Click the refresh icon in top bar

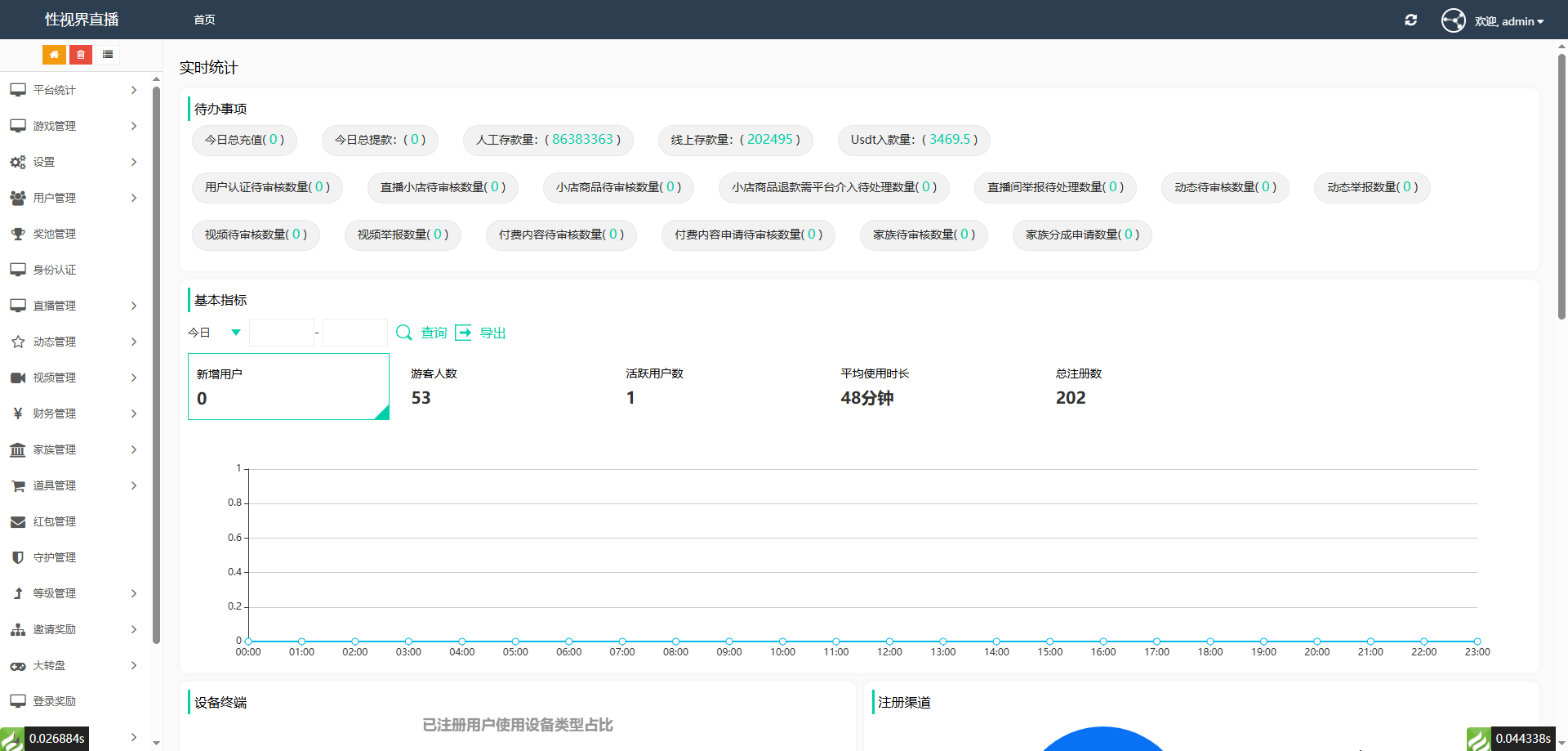[1410, 20]
